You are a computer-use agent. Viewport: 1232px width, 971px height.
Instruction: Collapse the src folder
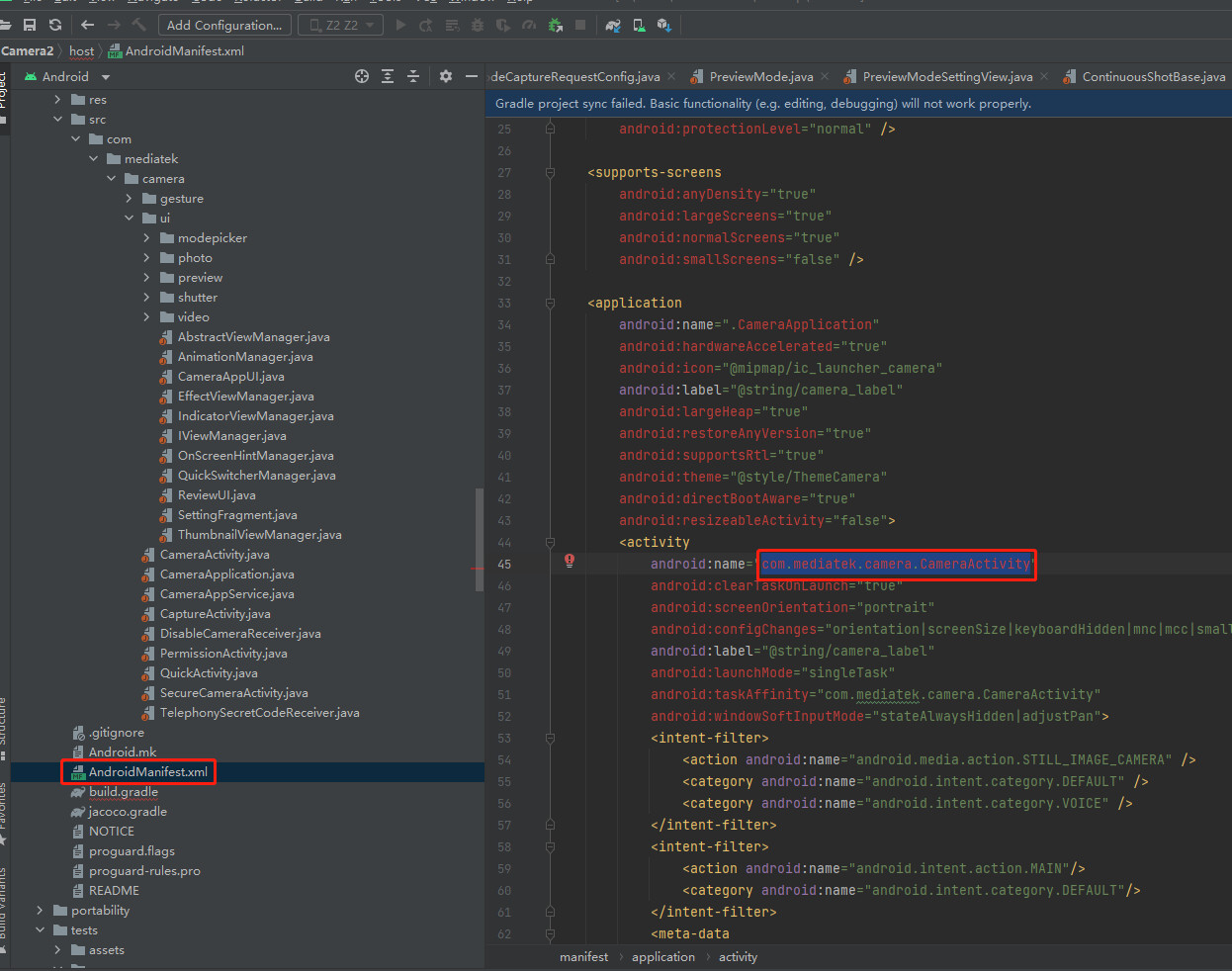(57, 119)
